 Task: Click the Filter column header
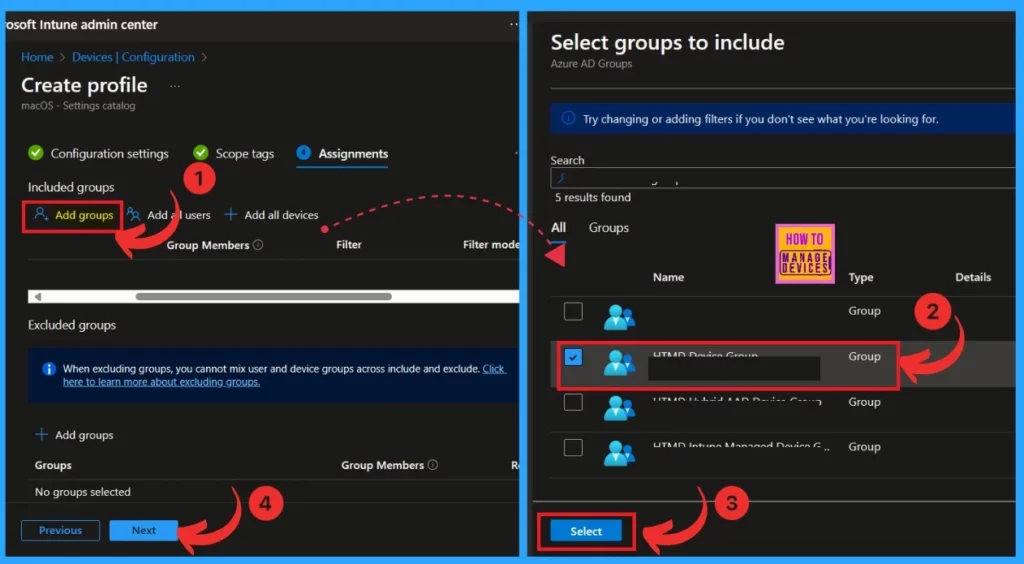coord(349,244)
